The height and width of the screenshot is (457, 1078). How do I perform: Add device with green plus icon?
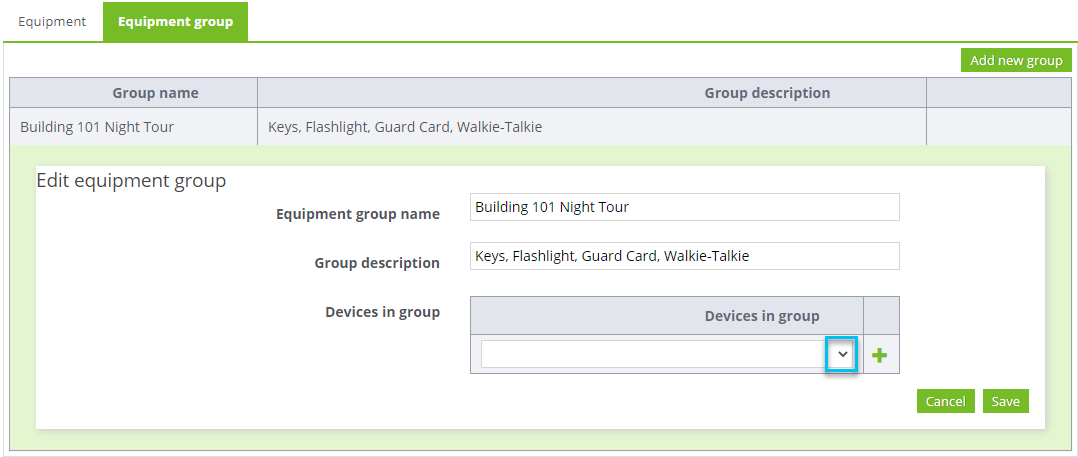pyautogui.click(x=879, y=355)
